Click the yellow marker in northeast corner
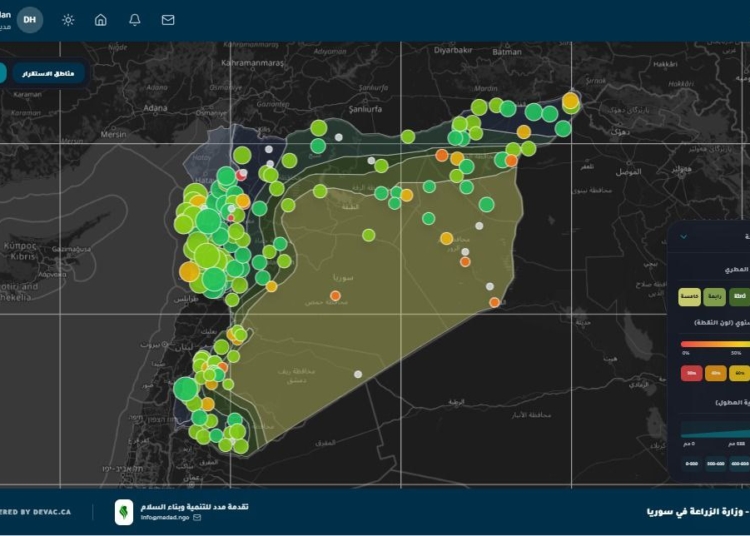750x536 pixels. 570,100
